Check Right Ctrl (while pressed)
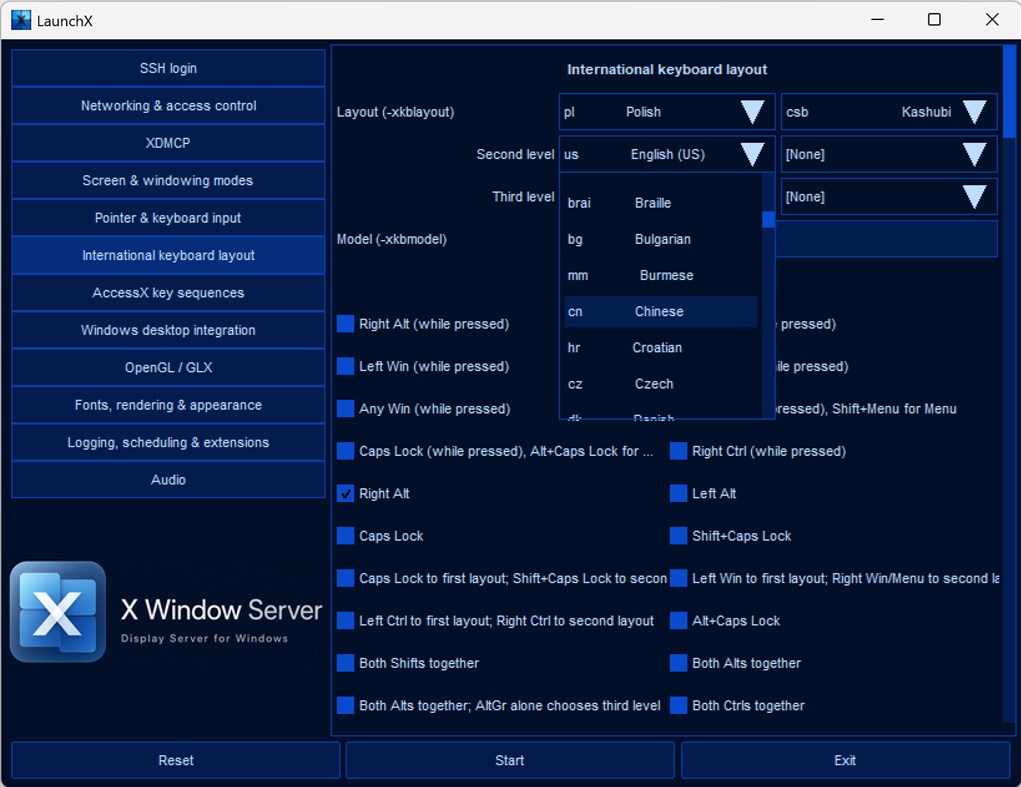The width and height of the screenshot is (1021, 787). click(678, 451)
